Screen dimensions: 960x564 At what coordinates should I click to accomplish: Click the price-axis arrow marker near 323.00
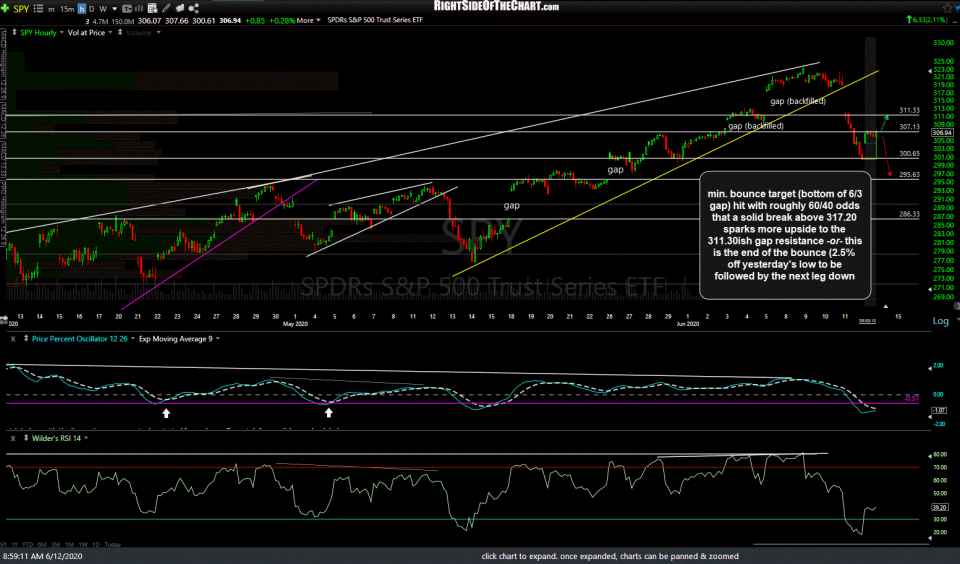coord(931,71)
